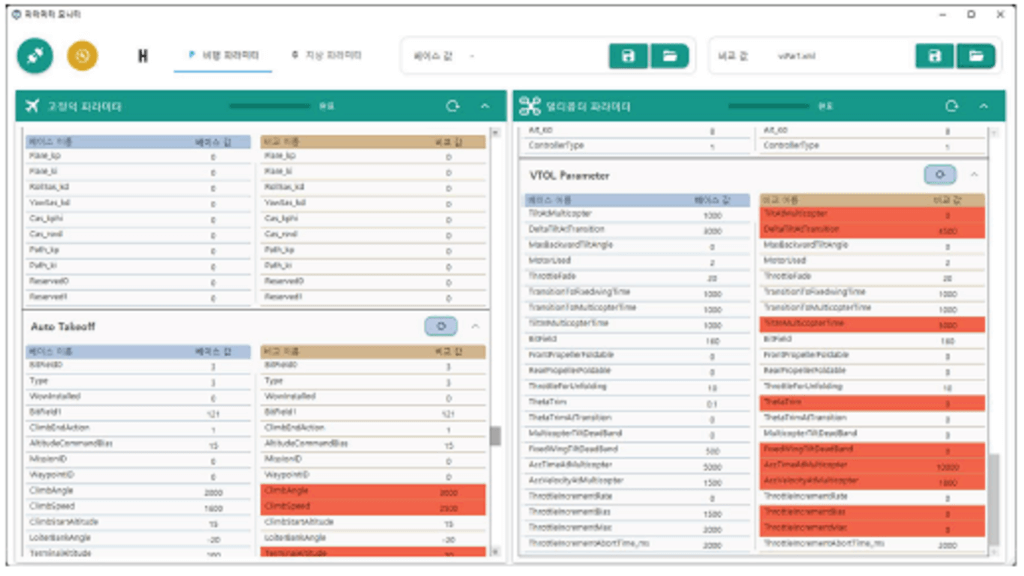This screenshot has height=576, width=1024.
Task: Reload the VTOL Parameter section
Action: 939,175
